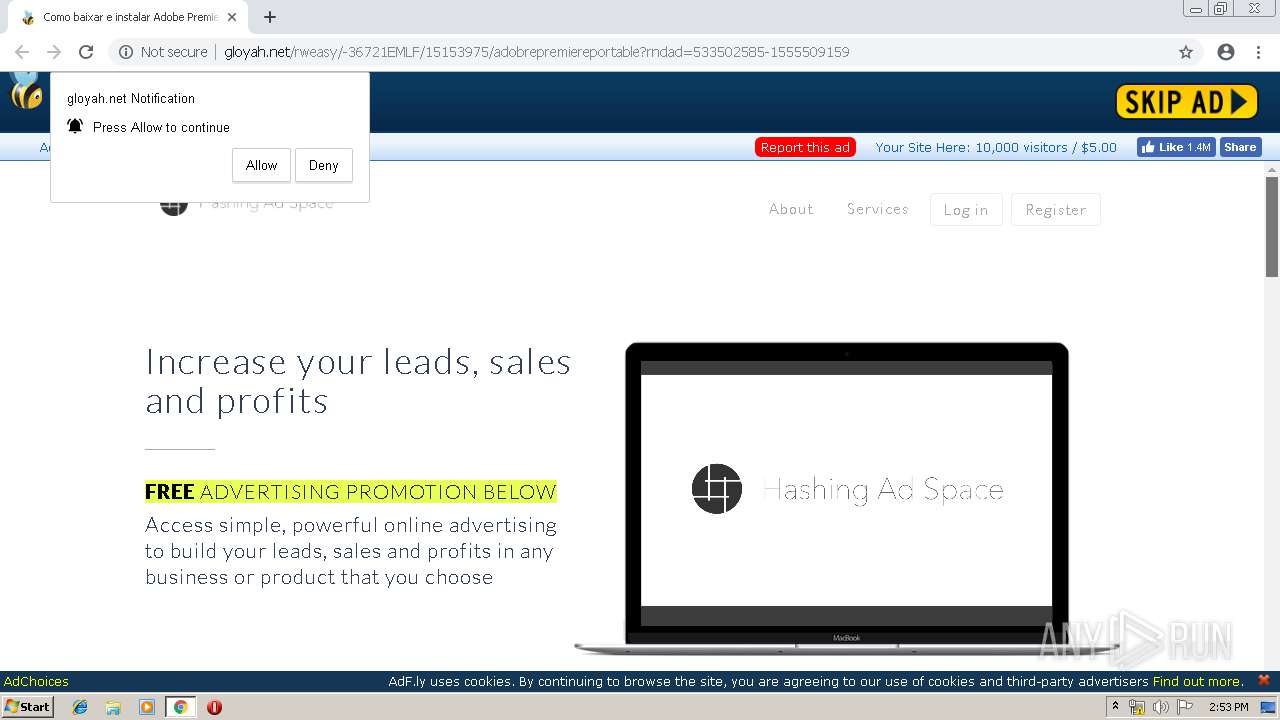Open the Action Center flag icon
This screenshot has height=720, width=1280.
(x=1185, y=707)
